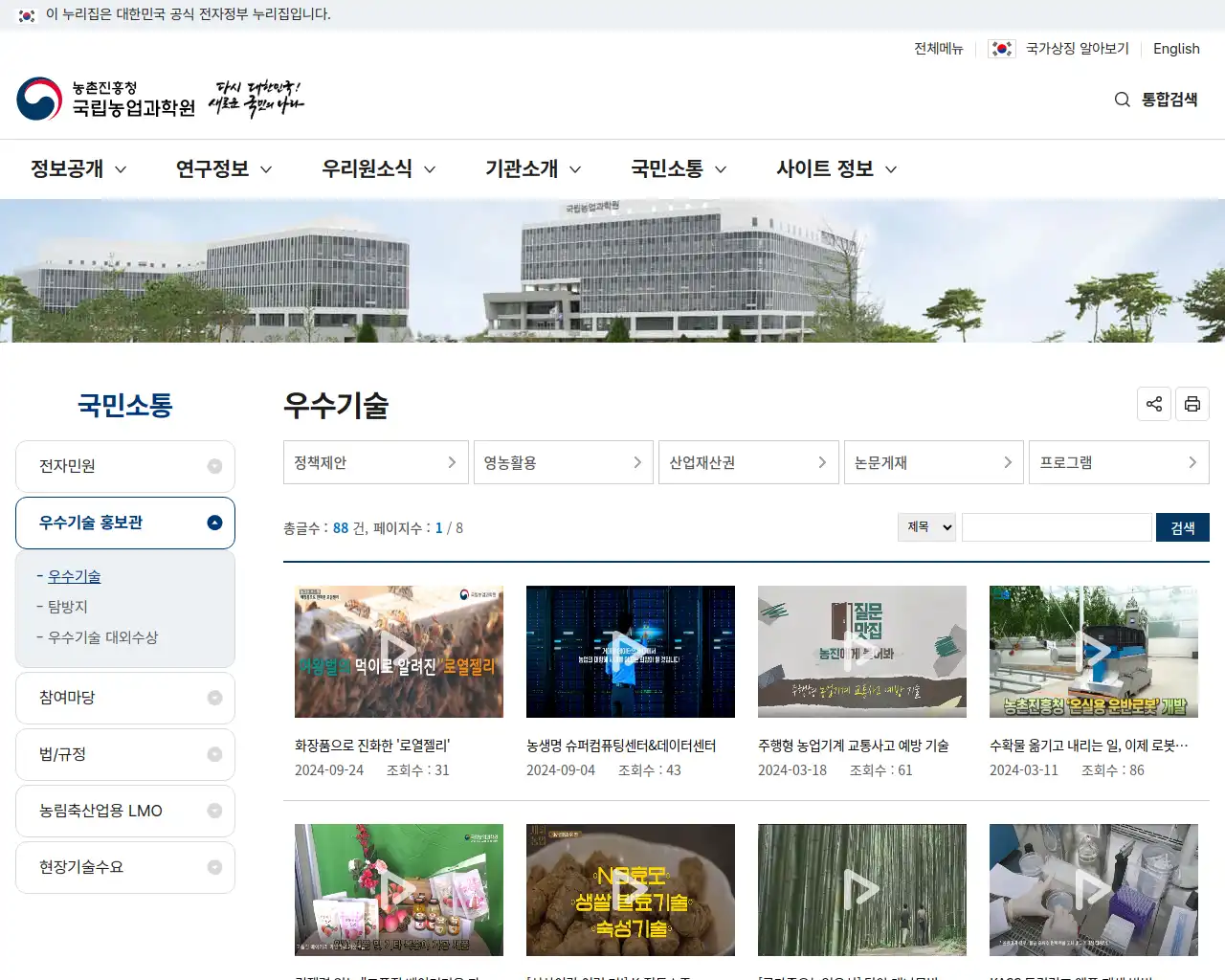Click the Korean flag icon near 국가상징

tap(1002, 49)
